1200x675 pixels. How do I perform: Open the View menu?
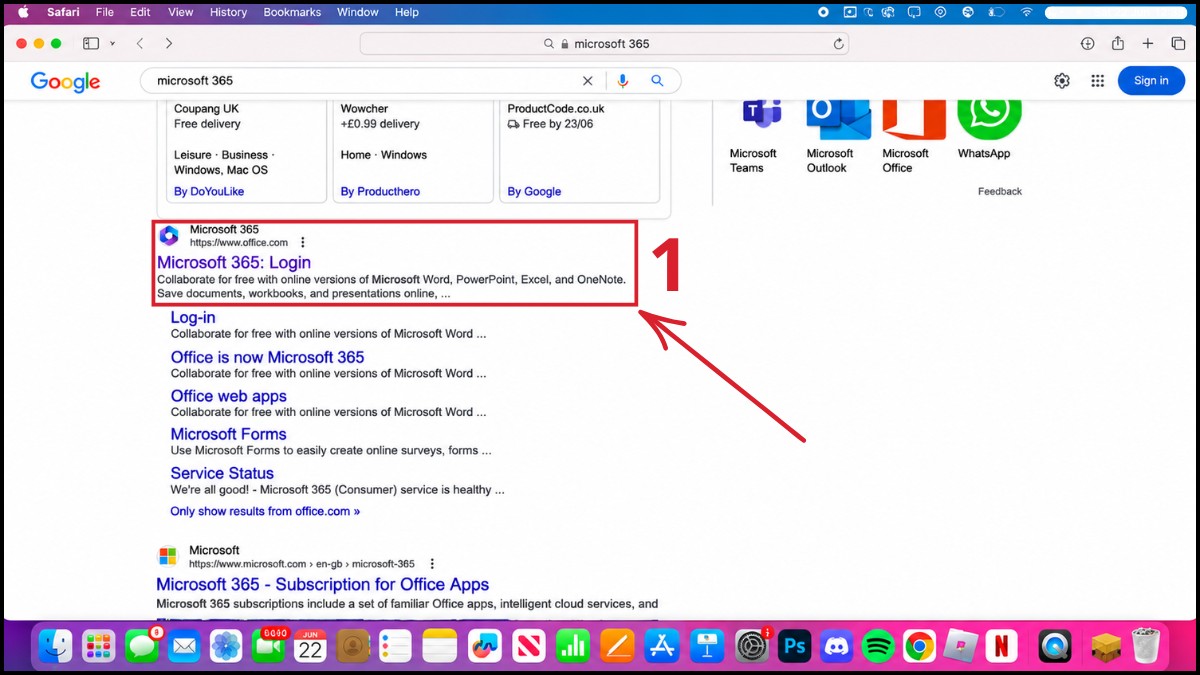coord(180,12)
